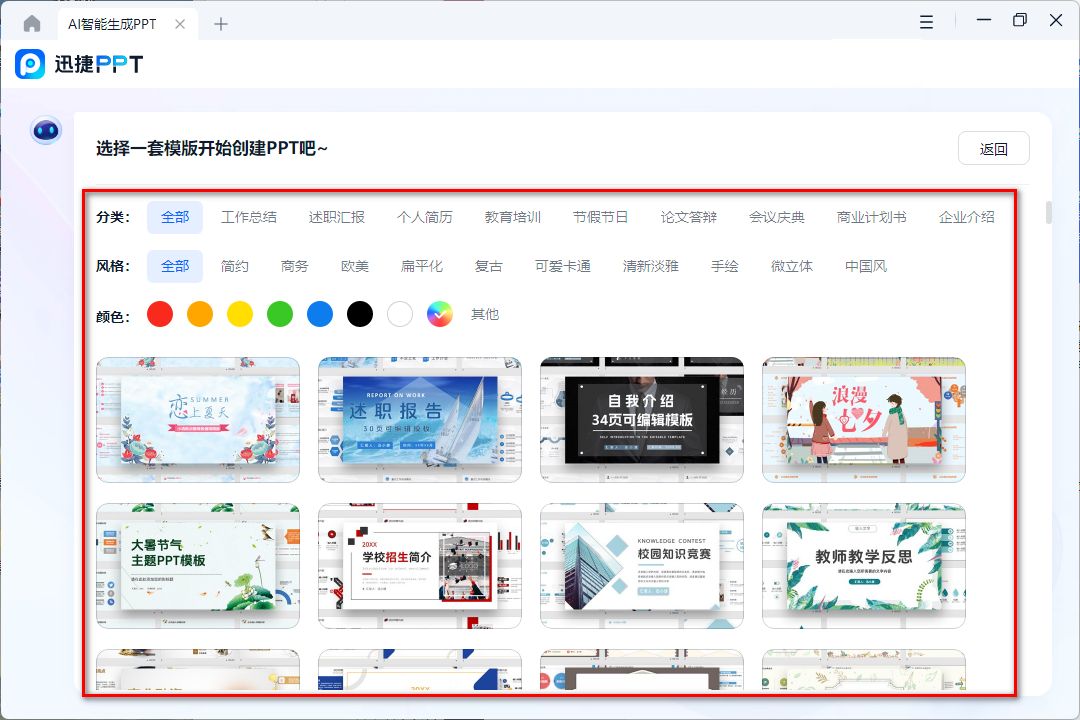This screenshot has height=720, width=1080.
Task: Filter category by 教育培训
Action: [x=512, y=217]
